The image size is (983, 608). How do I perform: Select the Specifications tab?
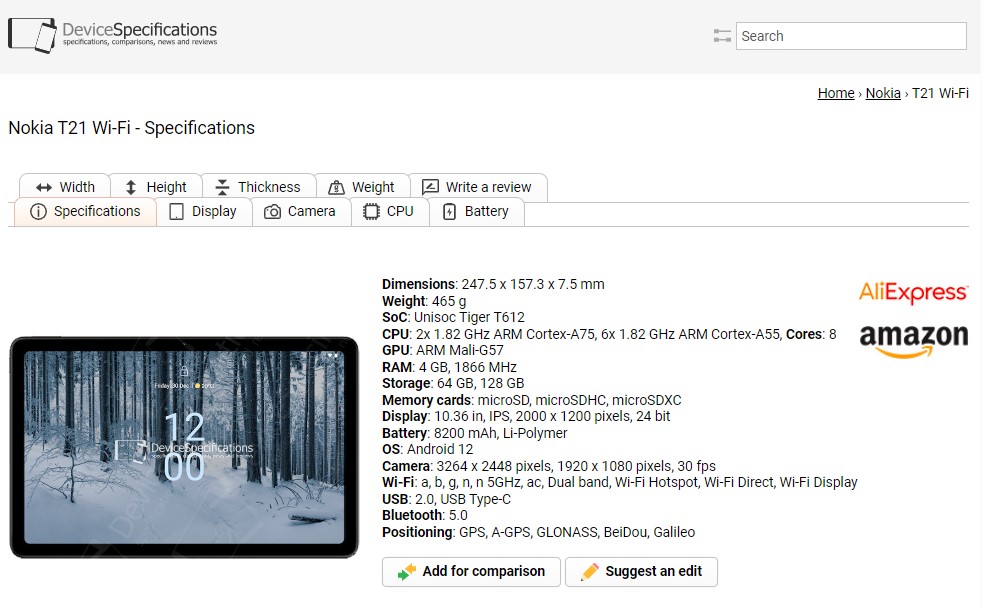click(85, 212)
